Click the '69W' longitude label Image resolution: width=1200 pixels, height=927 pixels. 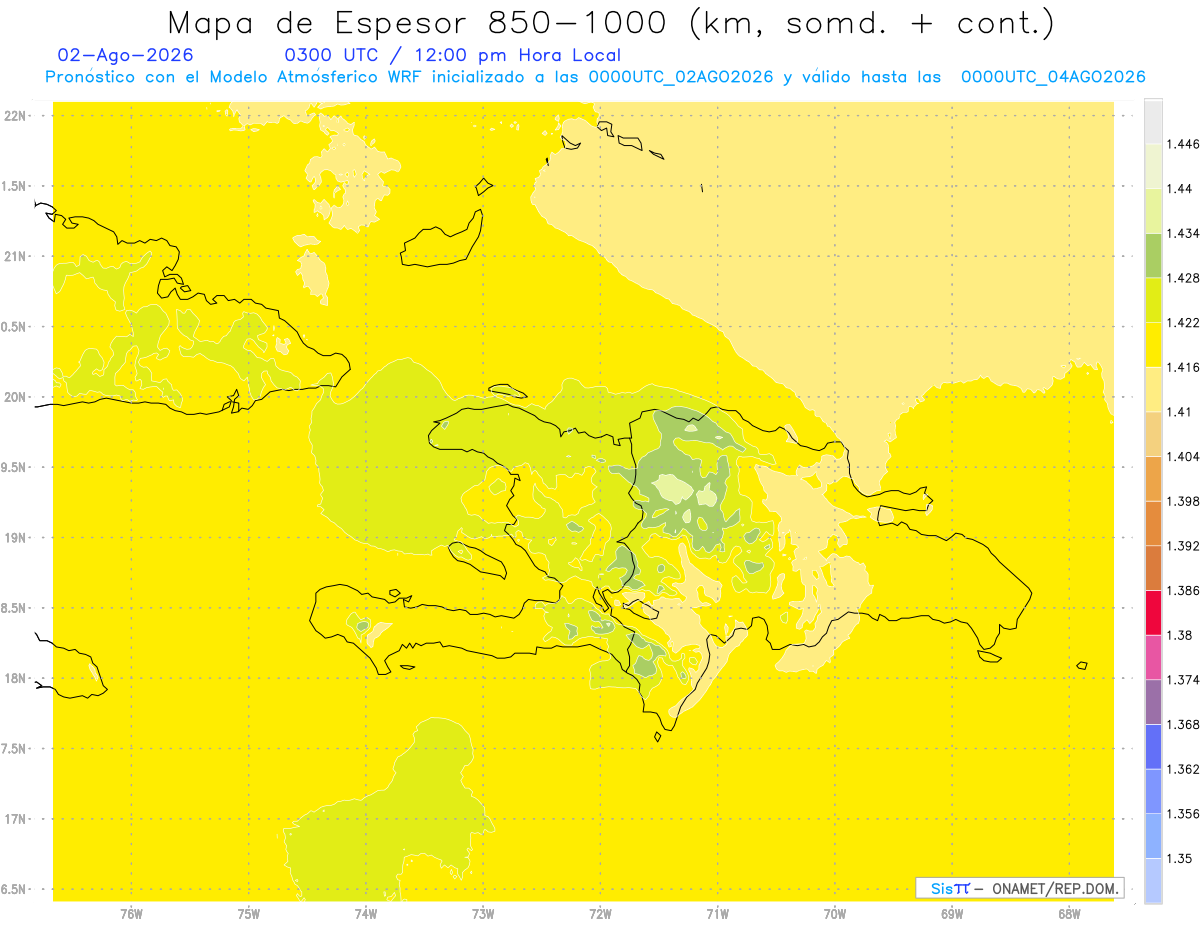[x=952, y=913]
